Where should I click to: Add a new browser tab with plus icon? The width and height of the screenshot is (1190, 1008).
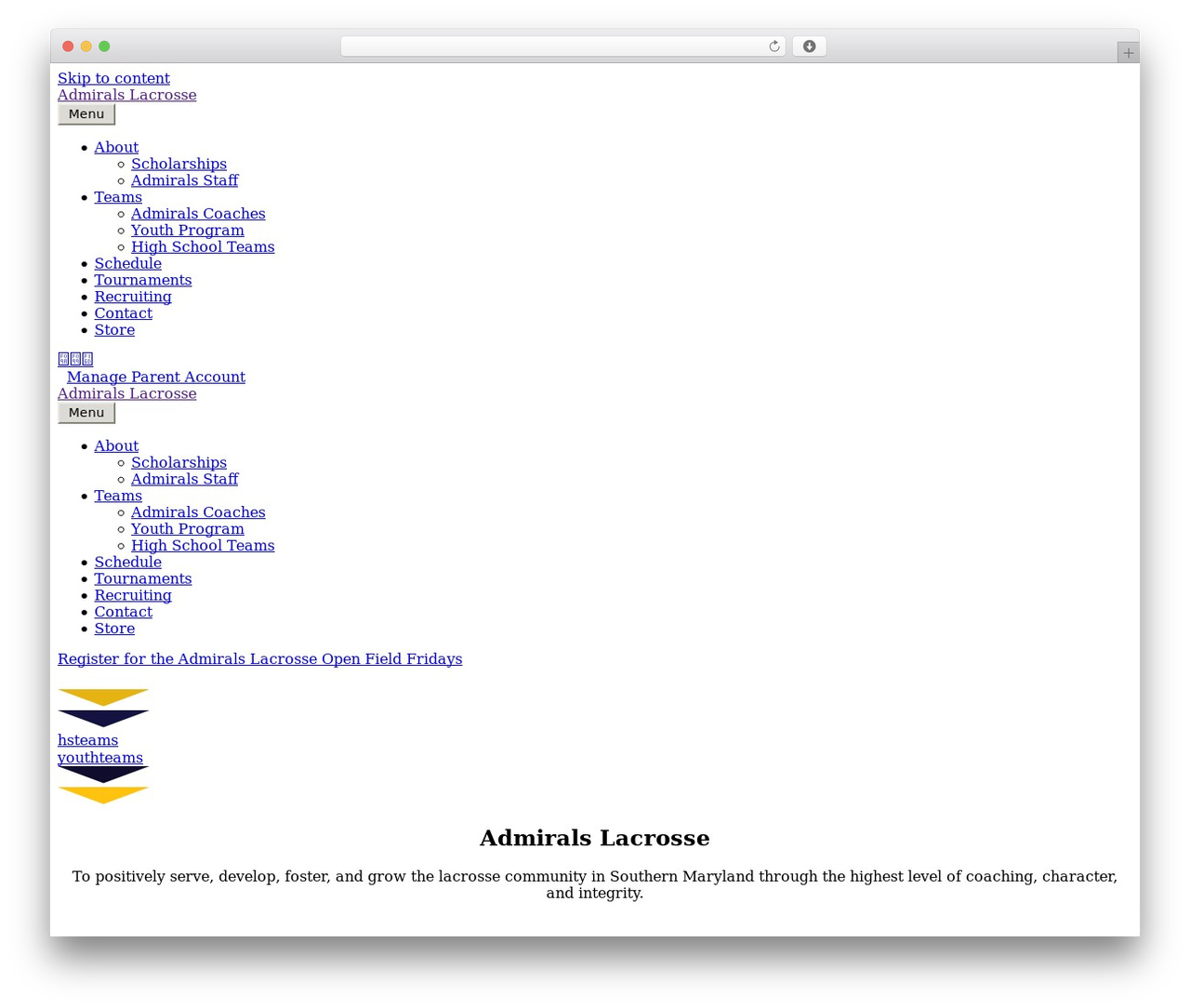1128,53
